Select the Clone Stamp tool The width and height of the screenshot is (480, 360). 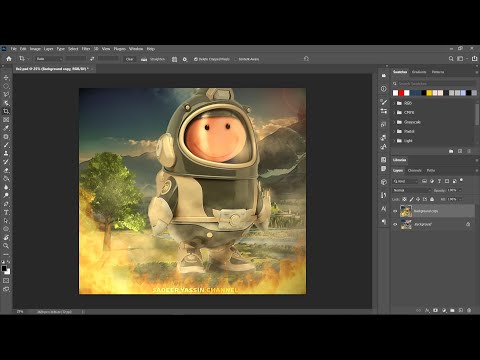(6, 153)
